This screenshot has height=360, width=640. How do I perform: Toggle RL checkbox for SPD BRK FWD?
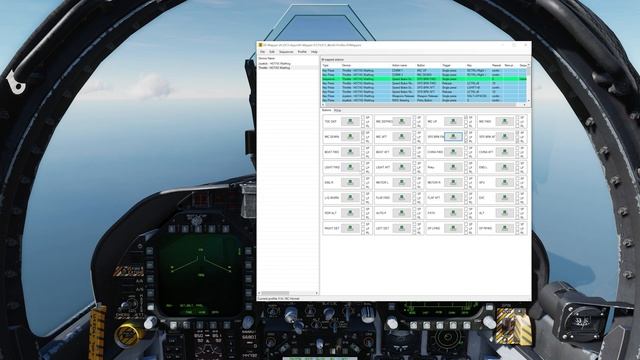click(x=466, y=141)
